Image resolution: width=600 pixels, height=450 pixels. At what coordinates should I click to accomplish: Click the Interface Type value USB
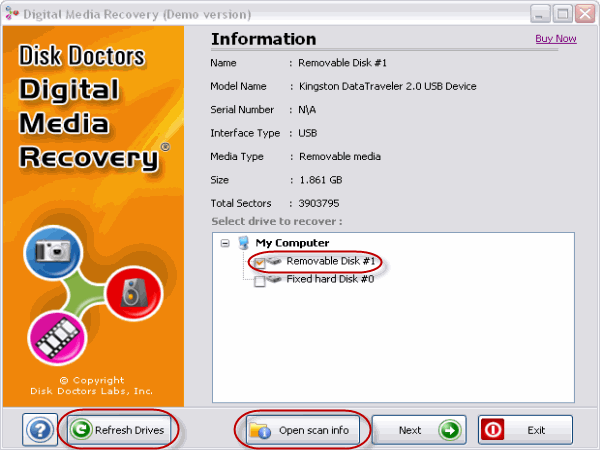click(308, 133)
